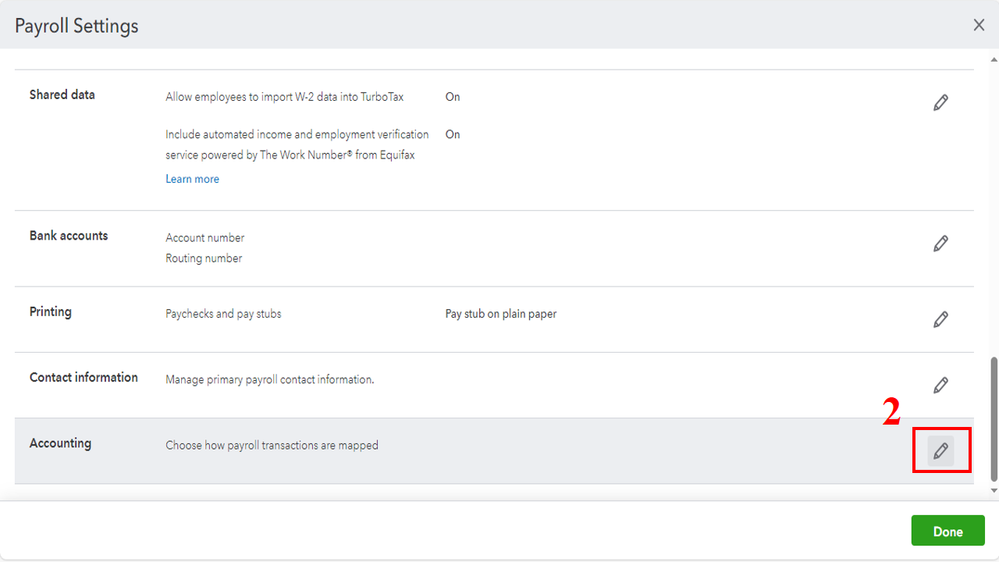
Task: Click the vertical scrollbar thumb
Action: click(993, 417)
